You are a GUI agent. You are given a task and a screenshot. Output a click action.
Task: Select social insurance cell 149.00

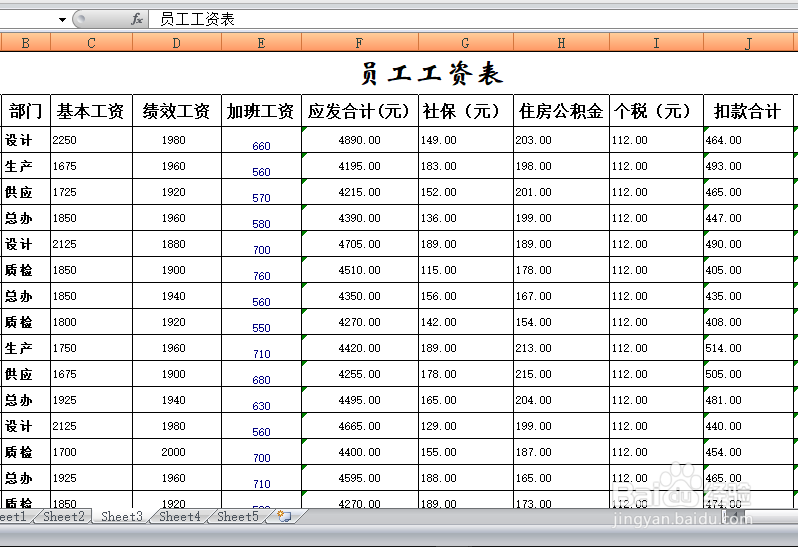click(466, 140)
